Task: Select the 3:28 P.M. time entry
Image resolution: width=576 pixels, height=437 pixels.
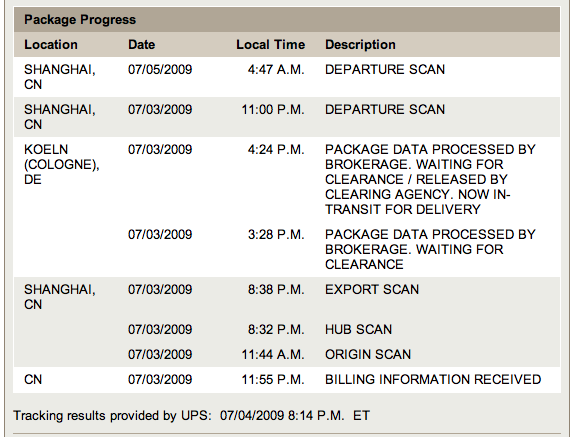Action: tap(276, 234)
